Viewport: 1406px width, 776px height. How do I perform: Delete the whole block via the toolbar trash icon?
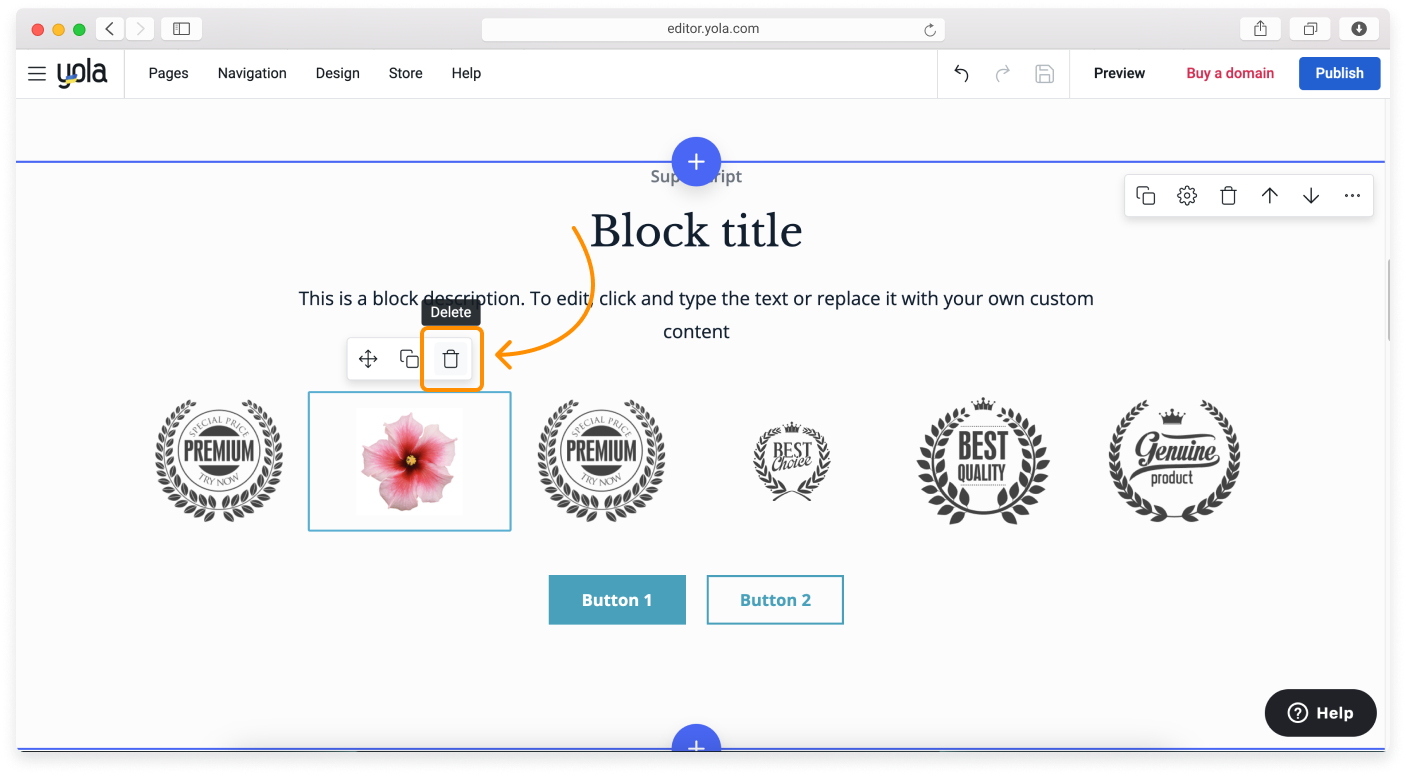tap(1228, 195)
